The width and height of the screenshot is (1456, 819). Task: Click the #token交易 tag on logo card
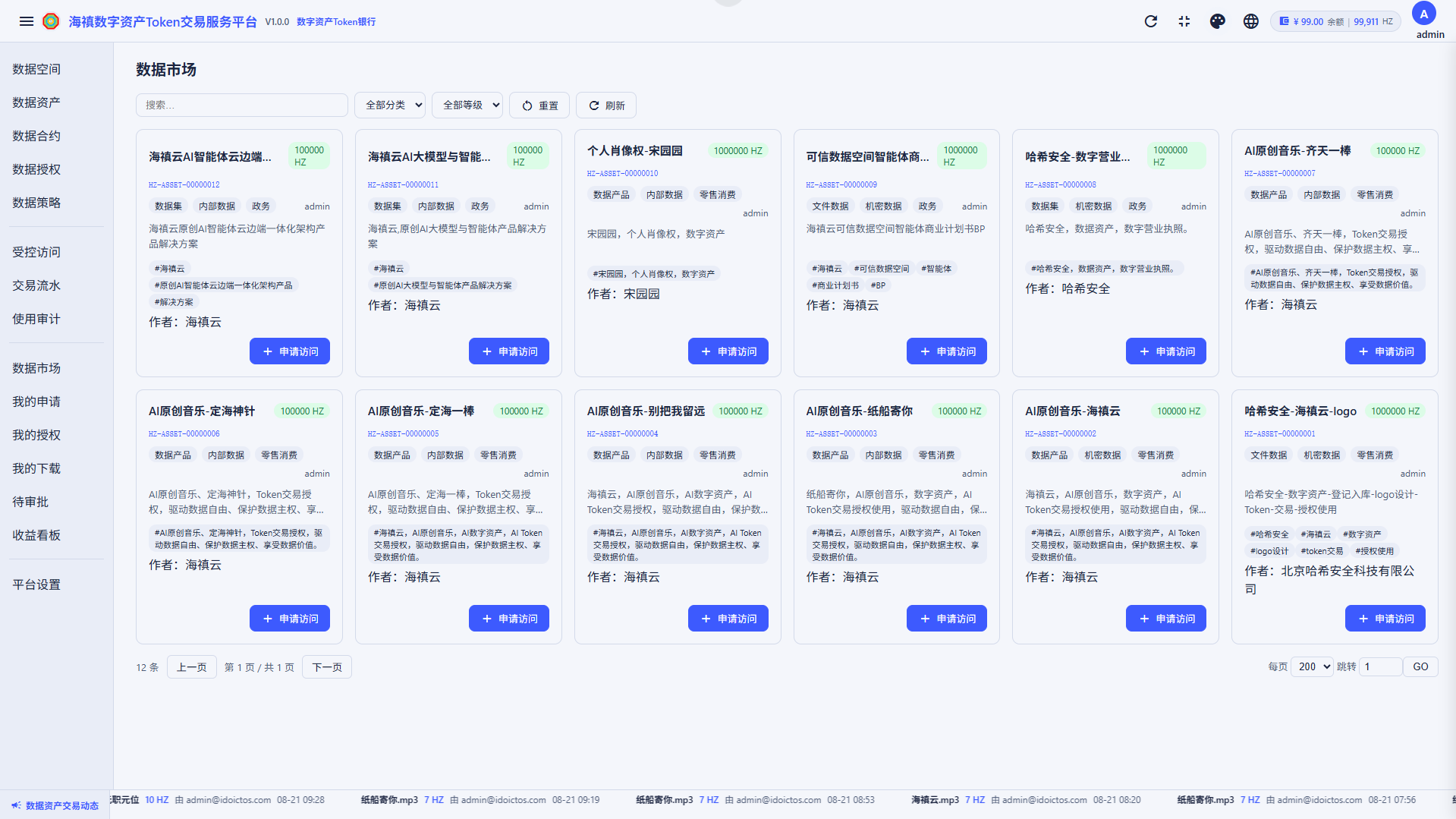tap(1322, 551)
